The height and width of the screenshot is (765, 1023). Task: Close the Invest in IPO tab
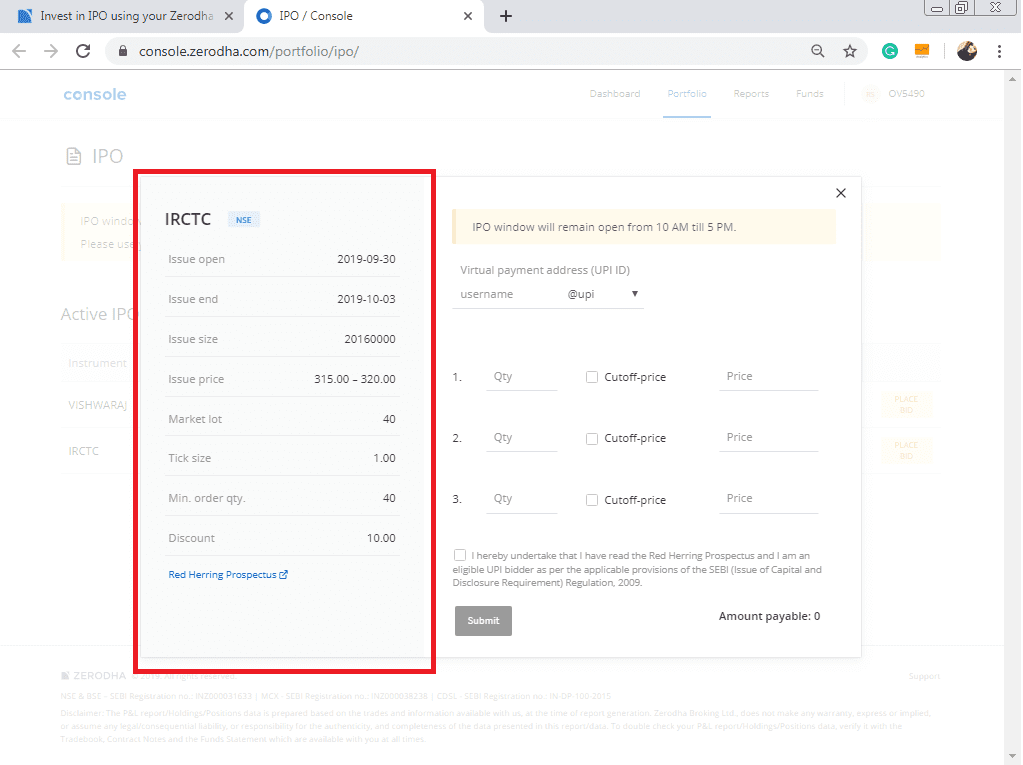point(229,16)
